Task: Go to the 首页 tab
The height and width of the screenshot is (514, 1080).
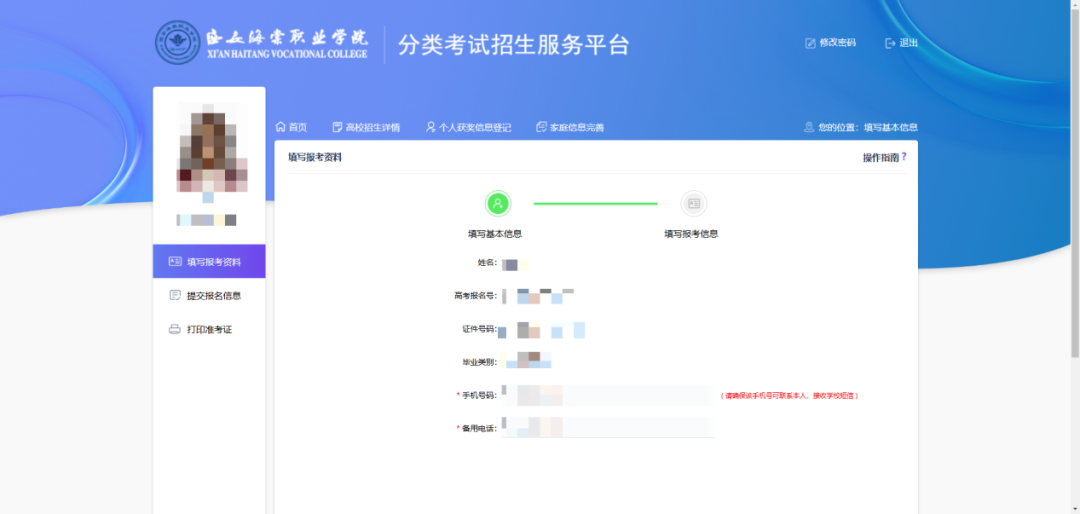Action: click(298, 127)
